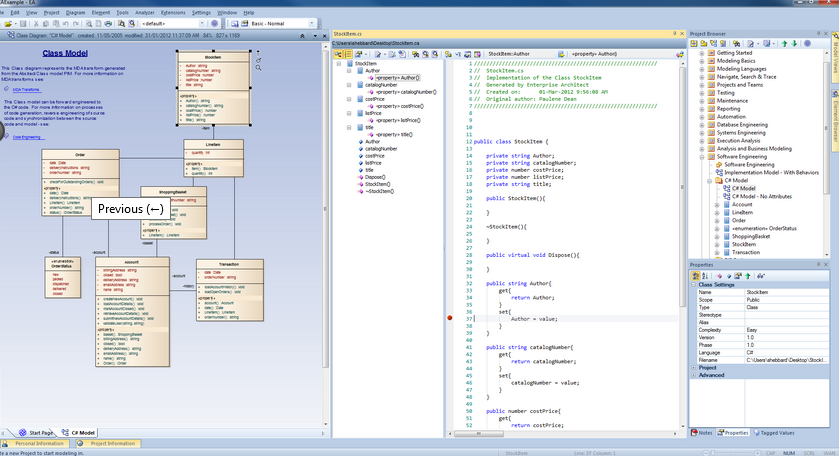Click the Name value field StockItem

click(787, 292)
